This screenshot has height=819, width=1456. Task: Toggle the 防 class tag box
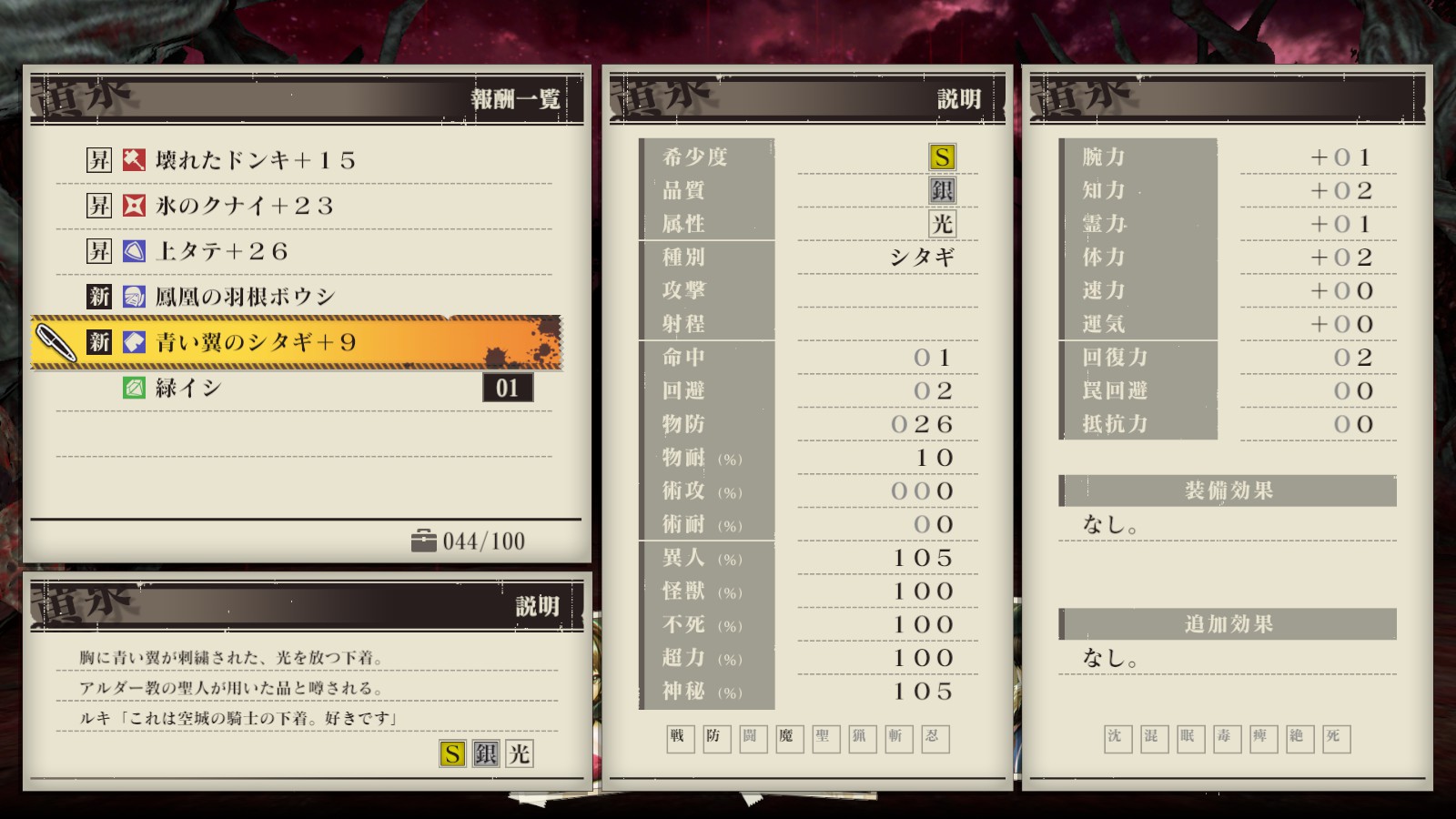[716, 738]
